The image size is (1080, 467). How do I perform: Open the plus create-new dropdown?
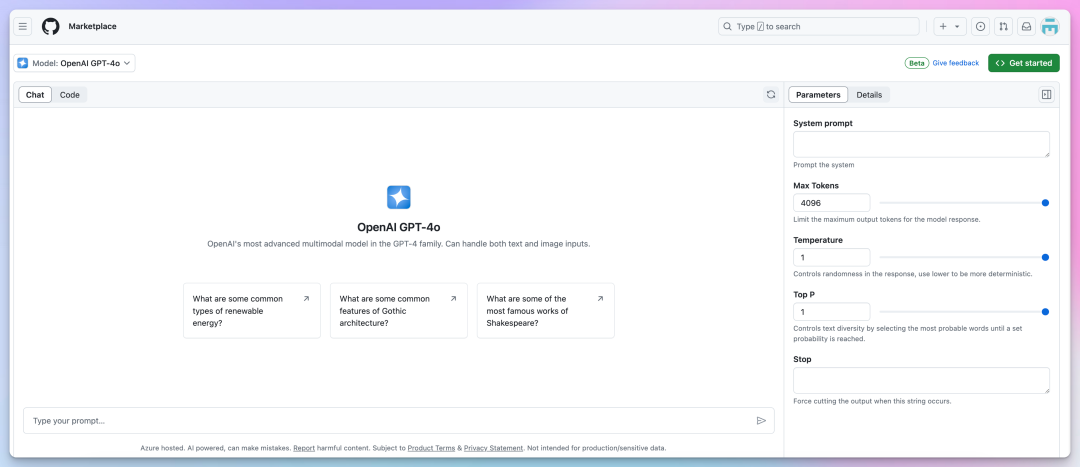tap(949, 27)
